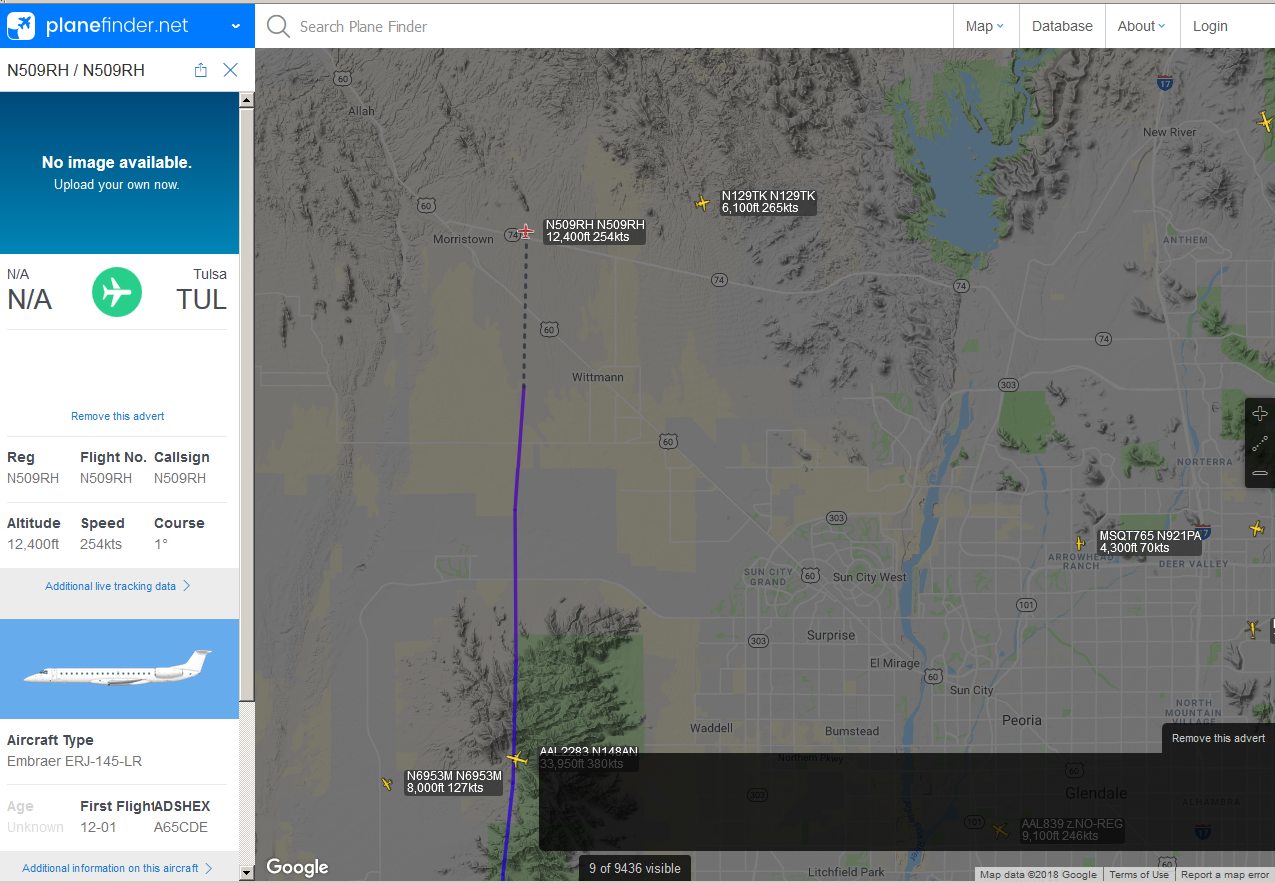Focus the Search Plane Finder field
The image size is (1275, 883).
pyautogui.click(x=620, y=27)
